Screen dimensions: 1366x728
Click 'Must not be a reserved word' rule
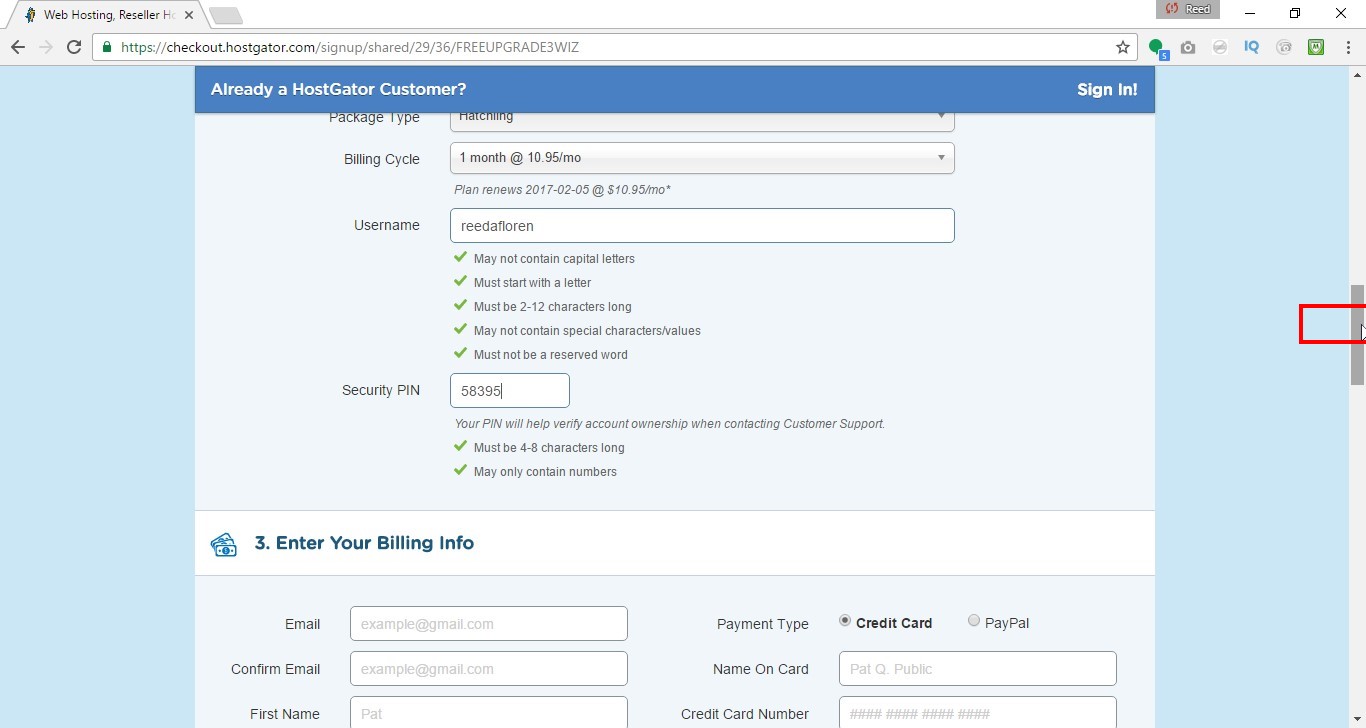click(x=551, y=354)
